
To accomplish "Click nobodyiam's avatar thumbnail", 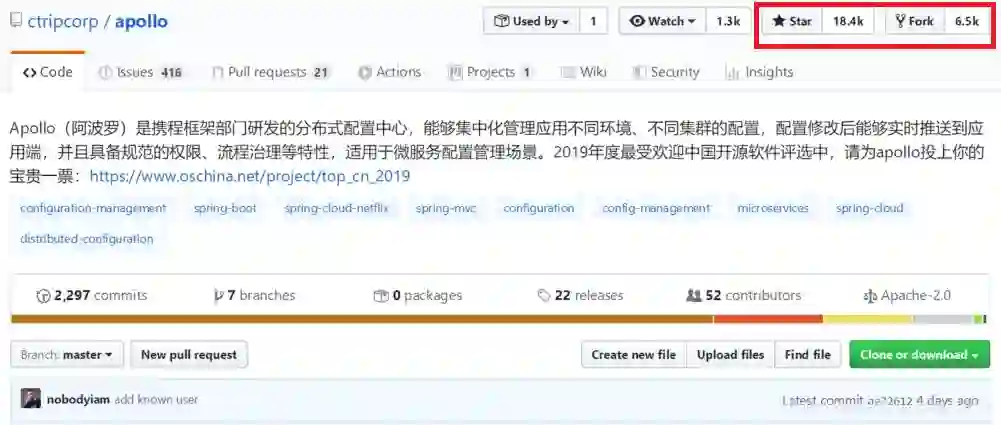I will click(31, 399).
